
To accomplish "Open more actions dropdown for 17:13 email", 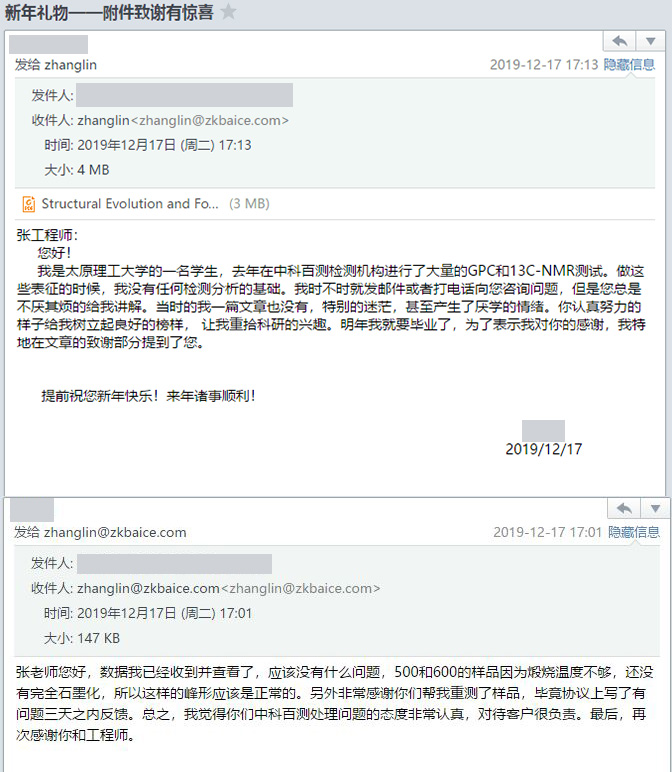I will (x=651, y=41).
